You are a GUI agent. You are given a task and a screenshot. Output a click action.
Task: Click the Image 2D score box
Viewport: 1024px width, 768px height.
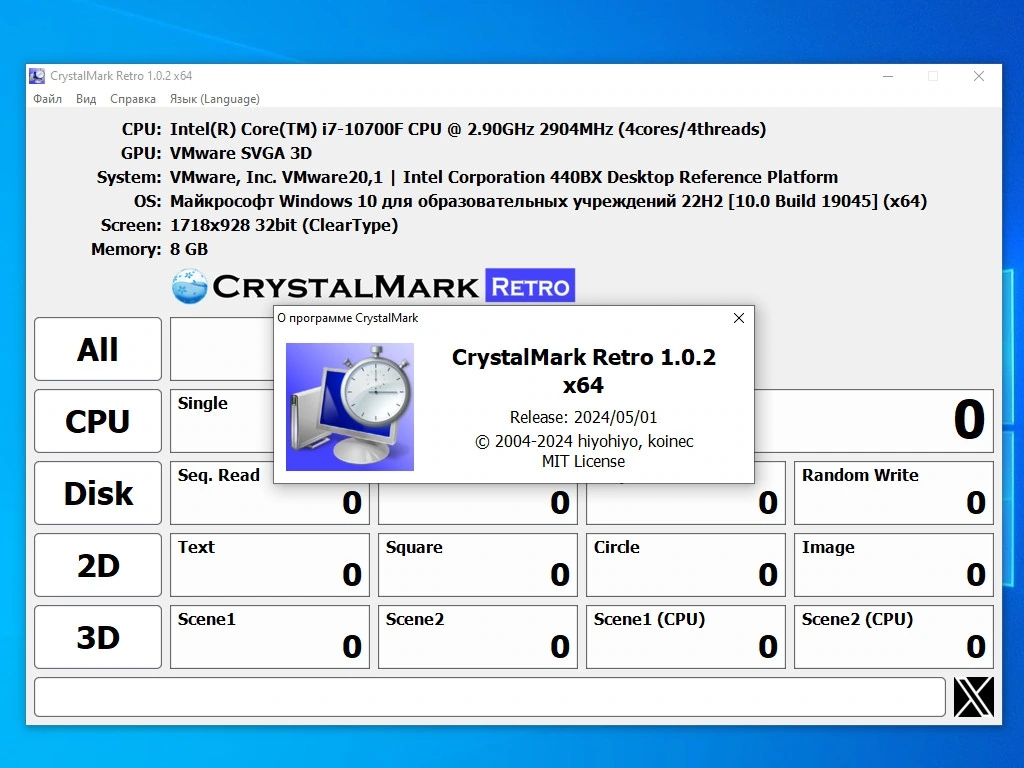point(893,564)
